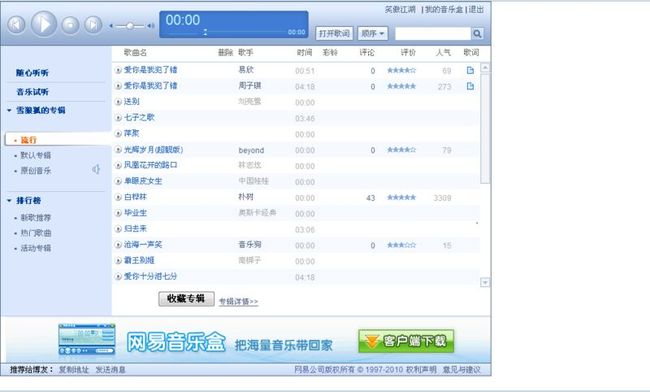Skip to the previous track

tap(16, 25)
